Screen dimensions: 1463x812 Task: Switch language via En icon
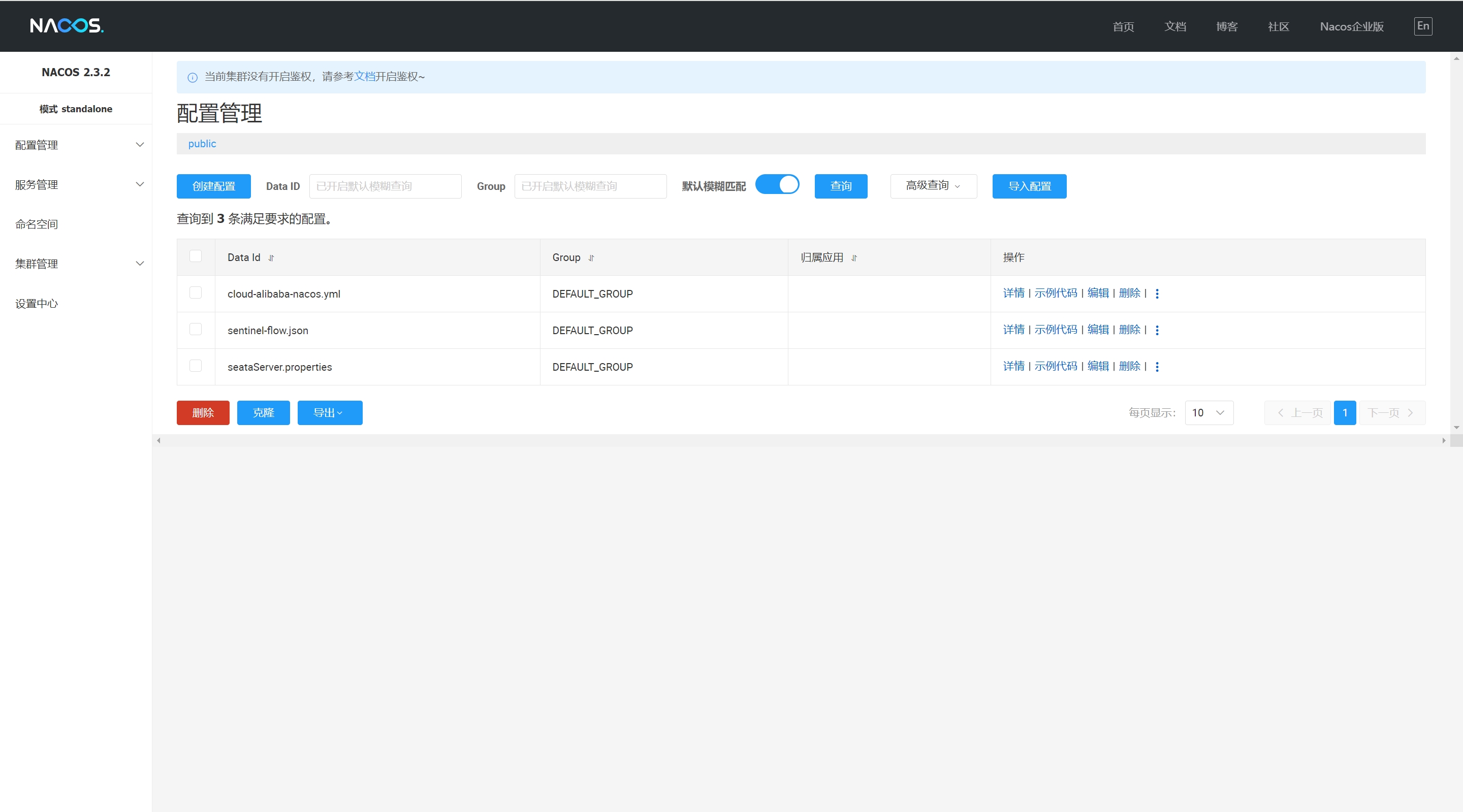coord(1423,26)
